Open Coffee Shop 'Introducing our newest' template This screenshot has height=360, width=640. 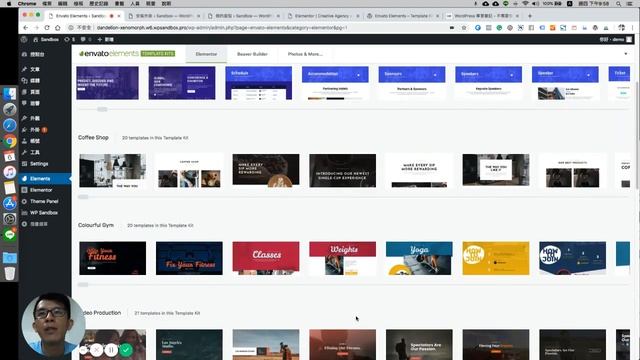point(342,171)
